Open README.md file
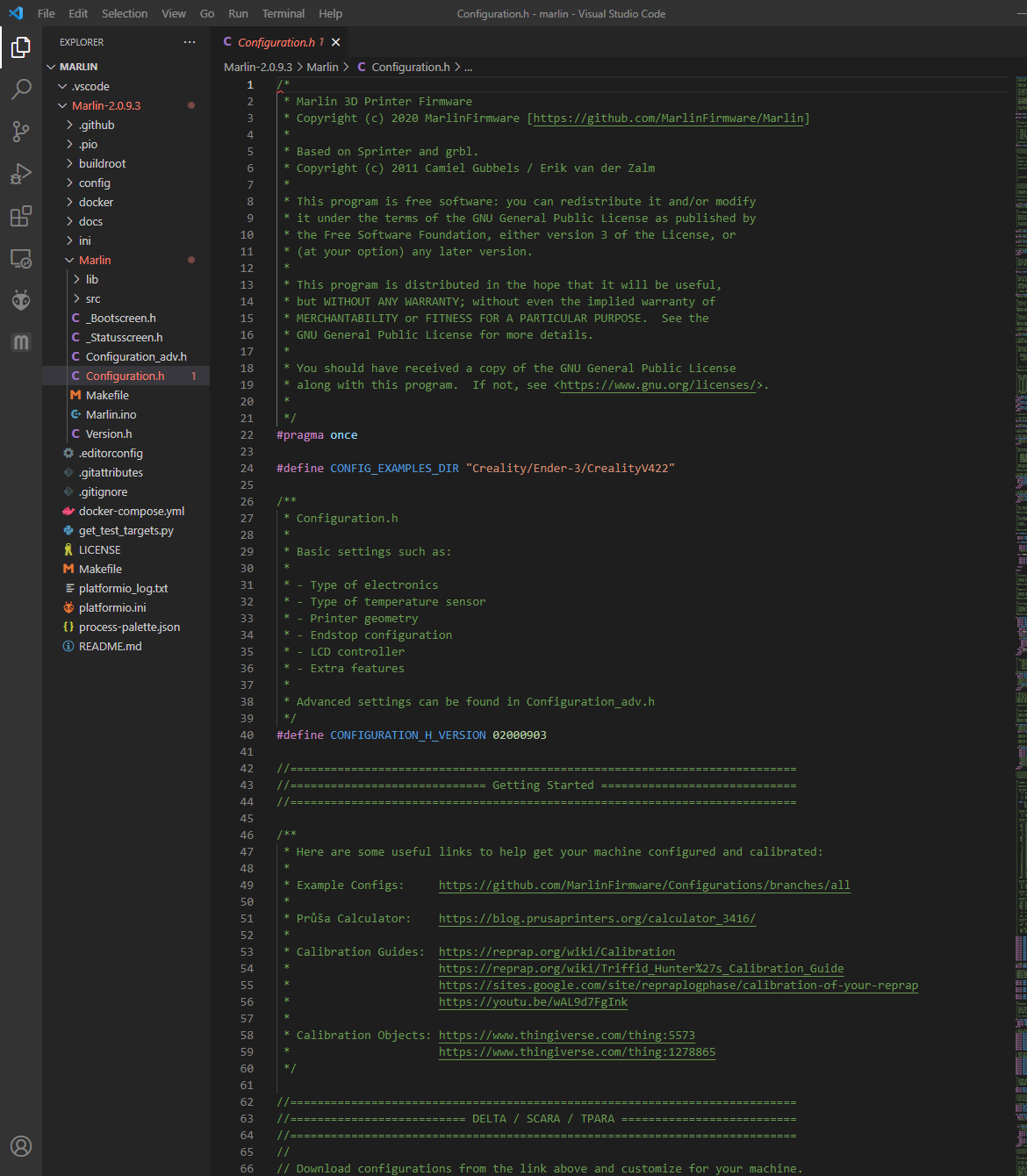This screenshot has width=1027, height=1176. (x=126, y=646)
